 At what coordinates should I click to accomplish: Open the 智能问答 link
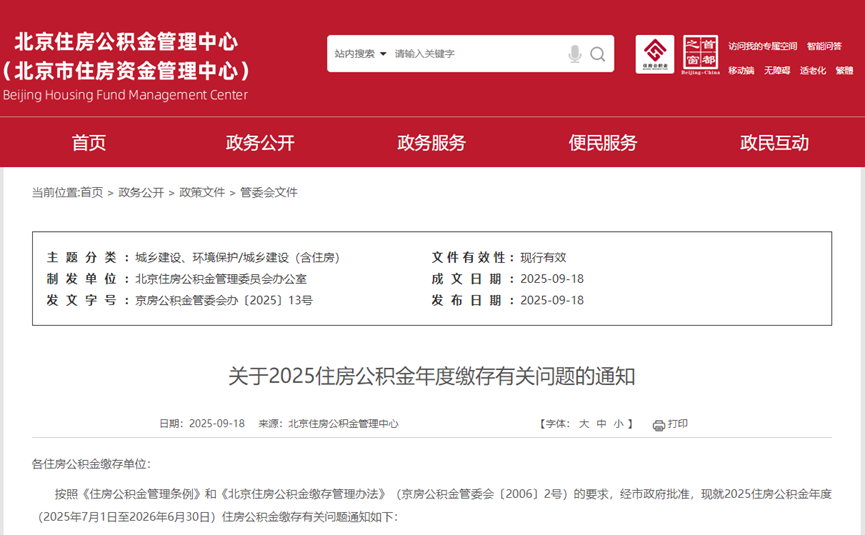(824, 46)
